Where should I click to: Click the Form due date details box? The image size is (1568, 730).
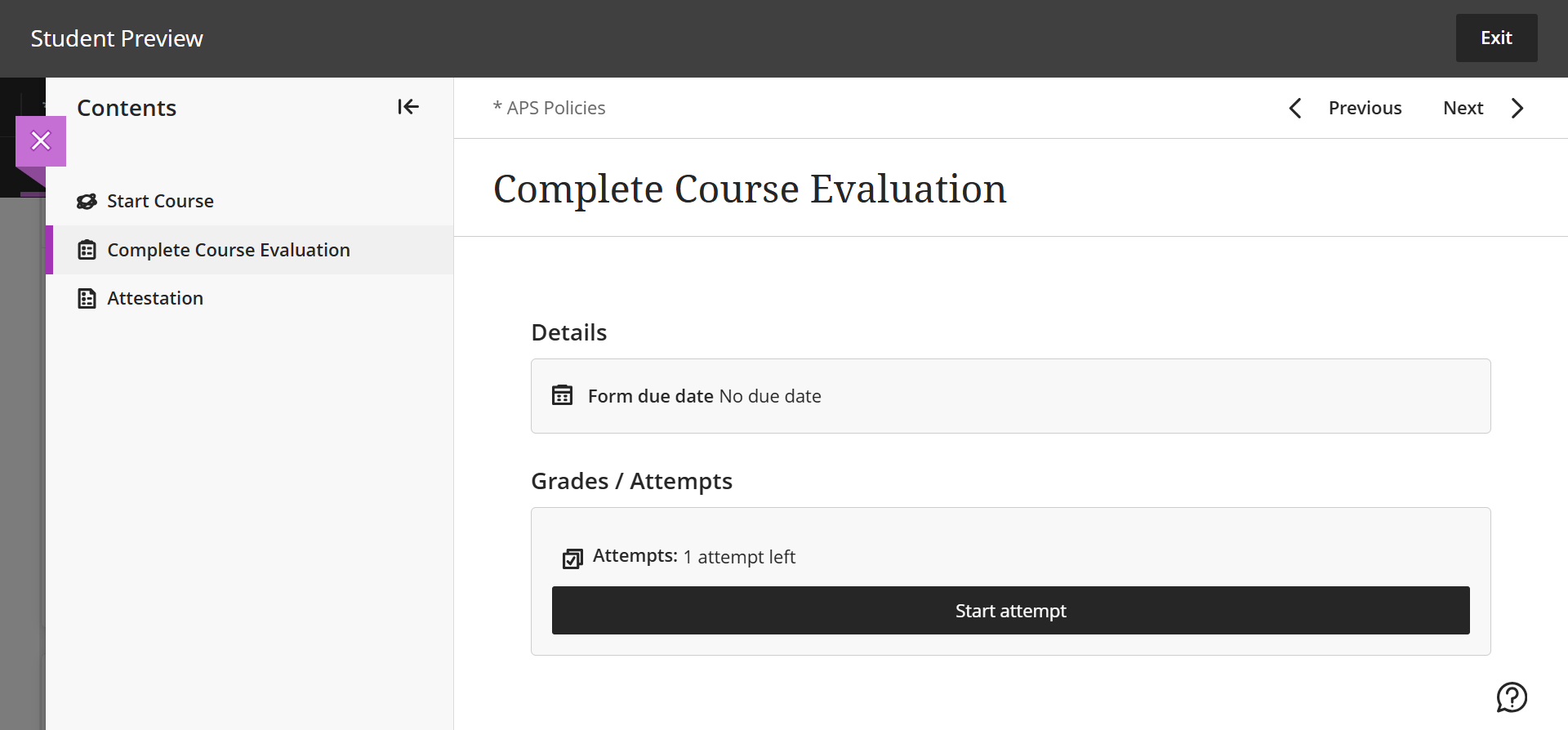pyautogui.click(x=1010, y=396)
